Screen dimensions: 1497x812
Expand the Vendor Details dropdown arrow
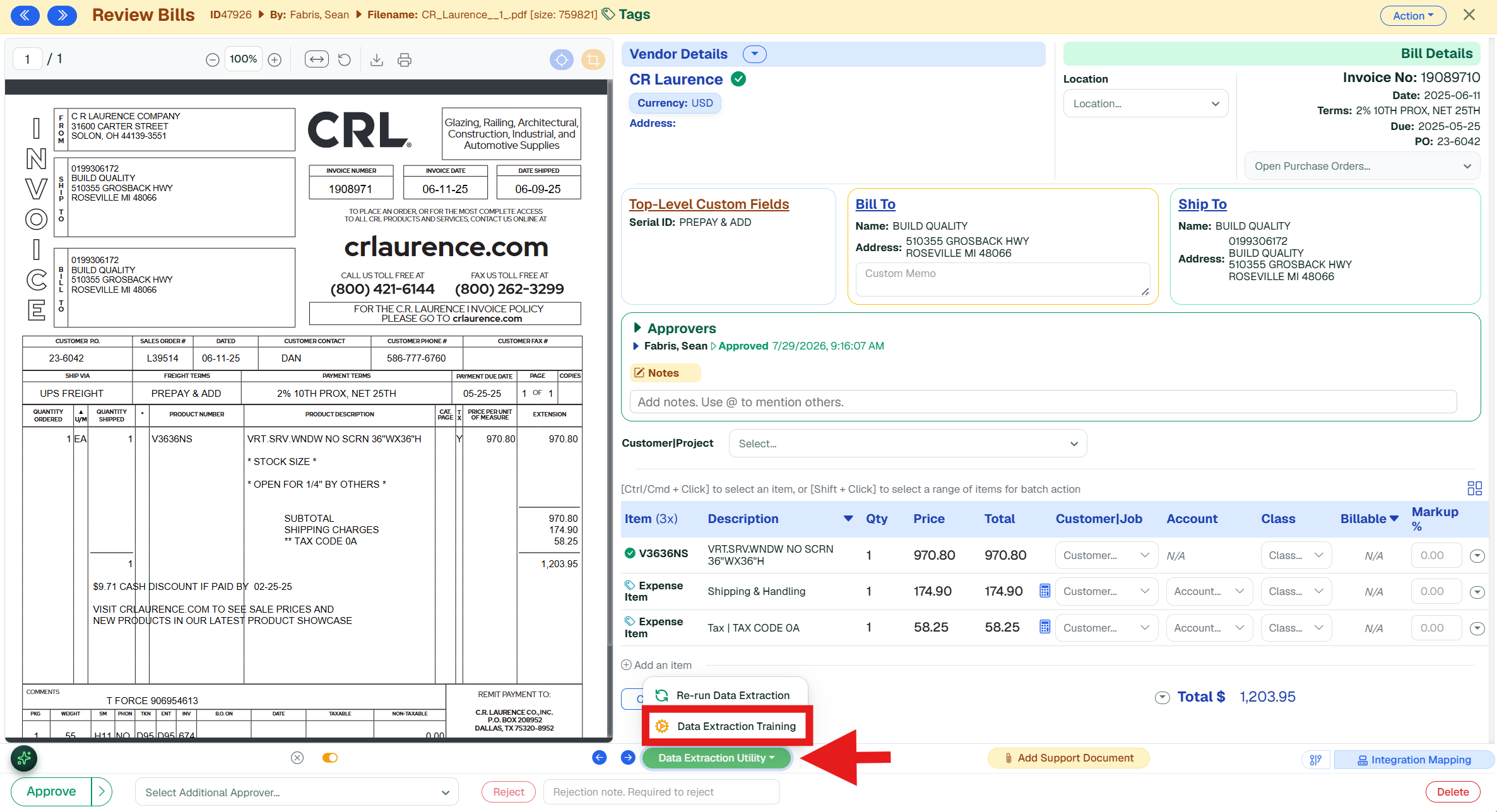click(x=755, y=54)
